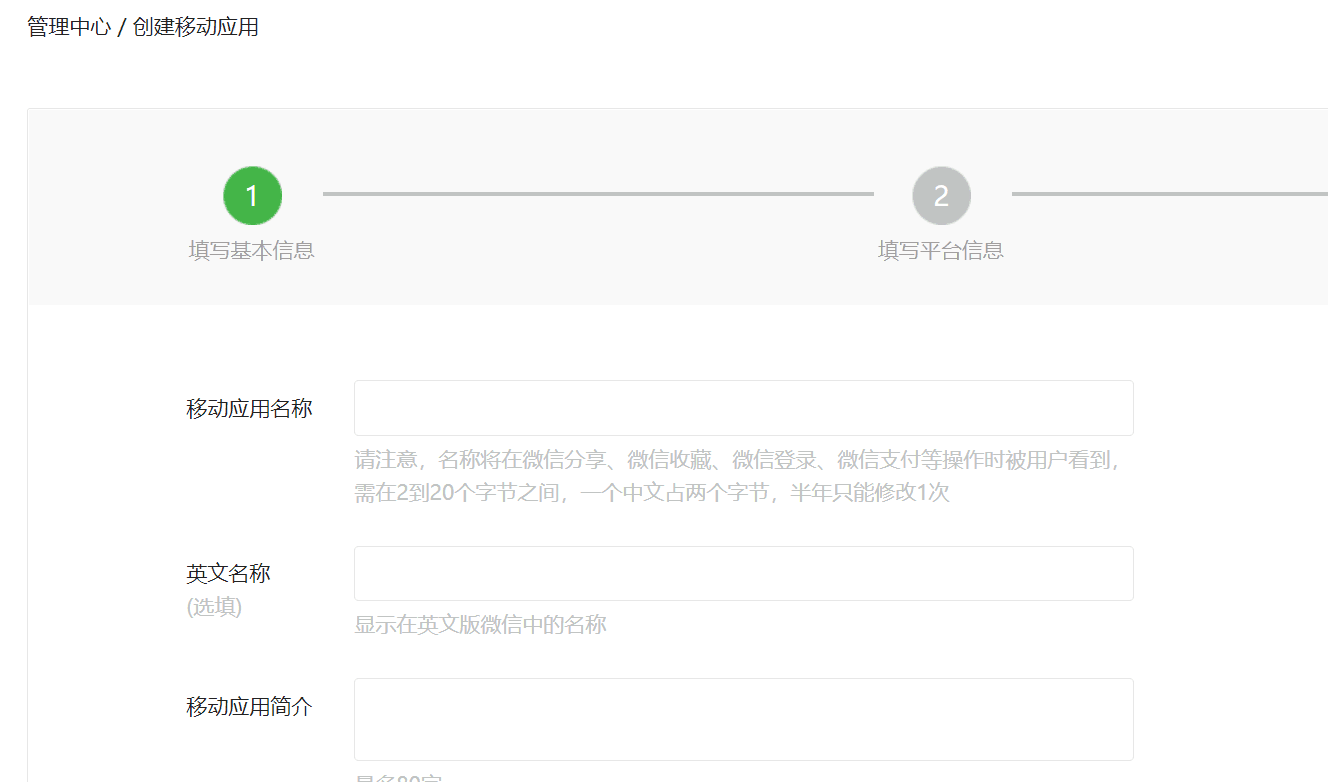
Task: Click the 显示在英文版微信中的名称 hint text
Action: 480,625
